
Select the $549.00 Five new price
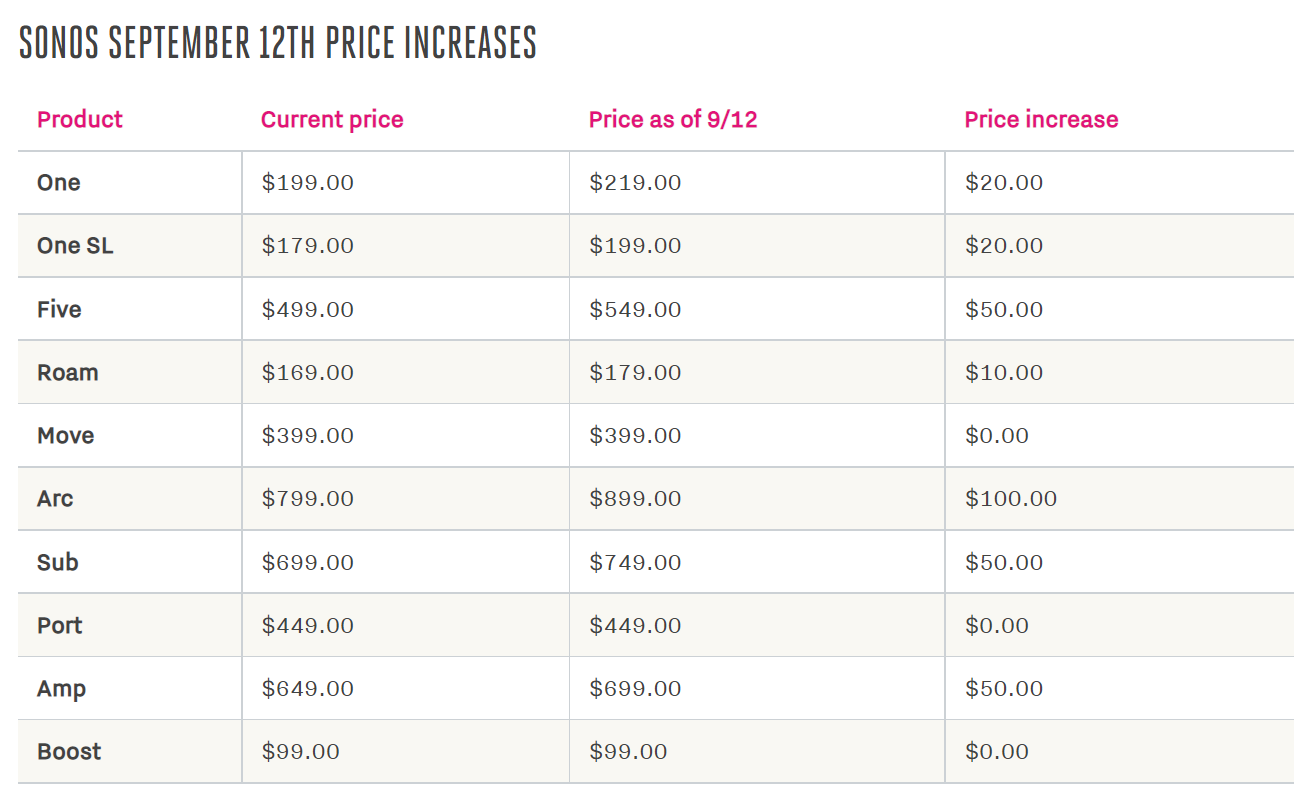click(x=635, y=309)
